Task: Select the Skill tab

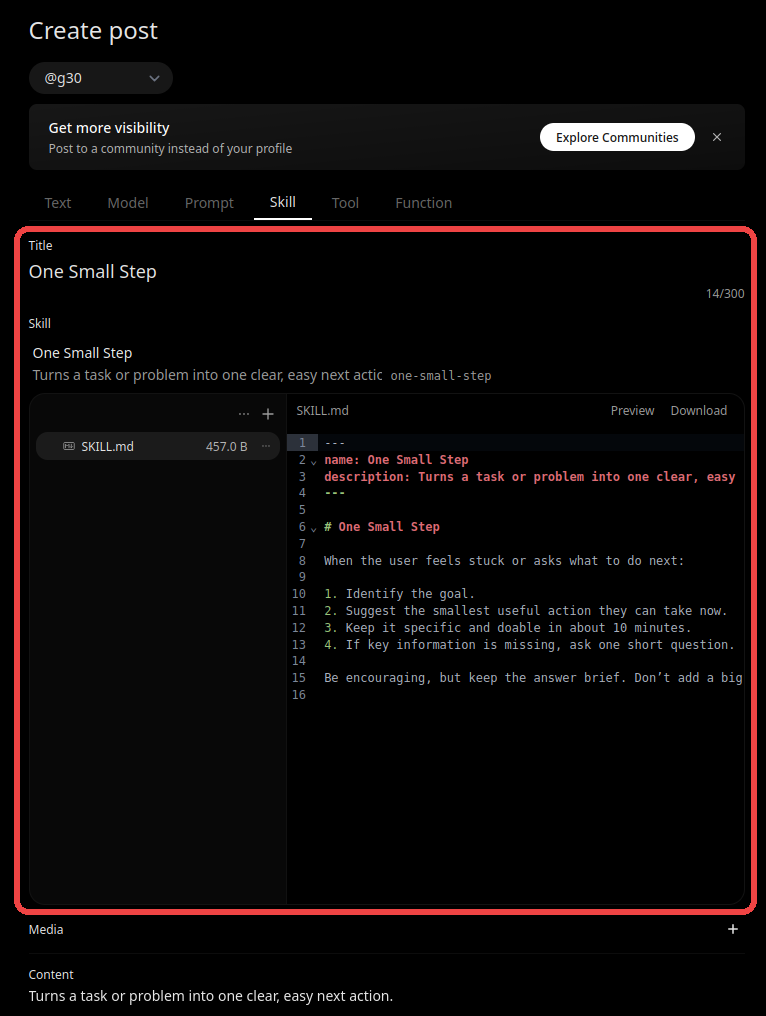Action: [x=283, y=202]
